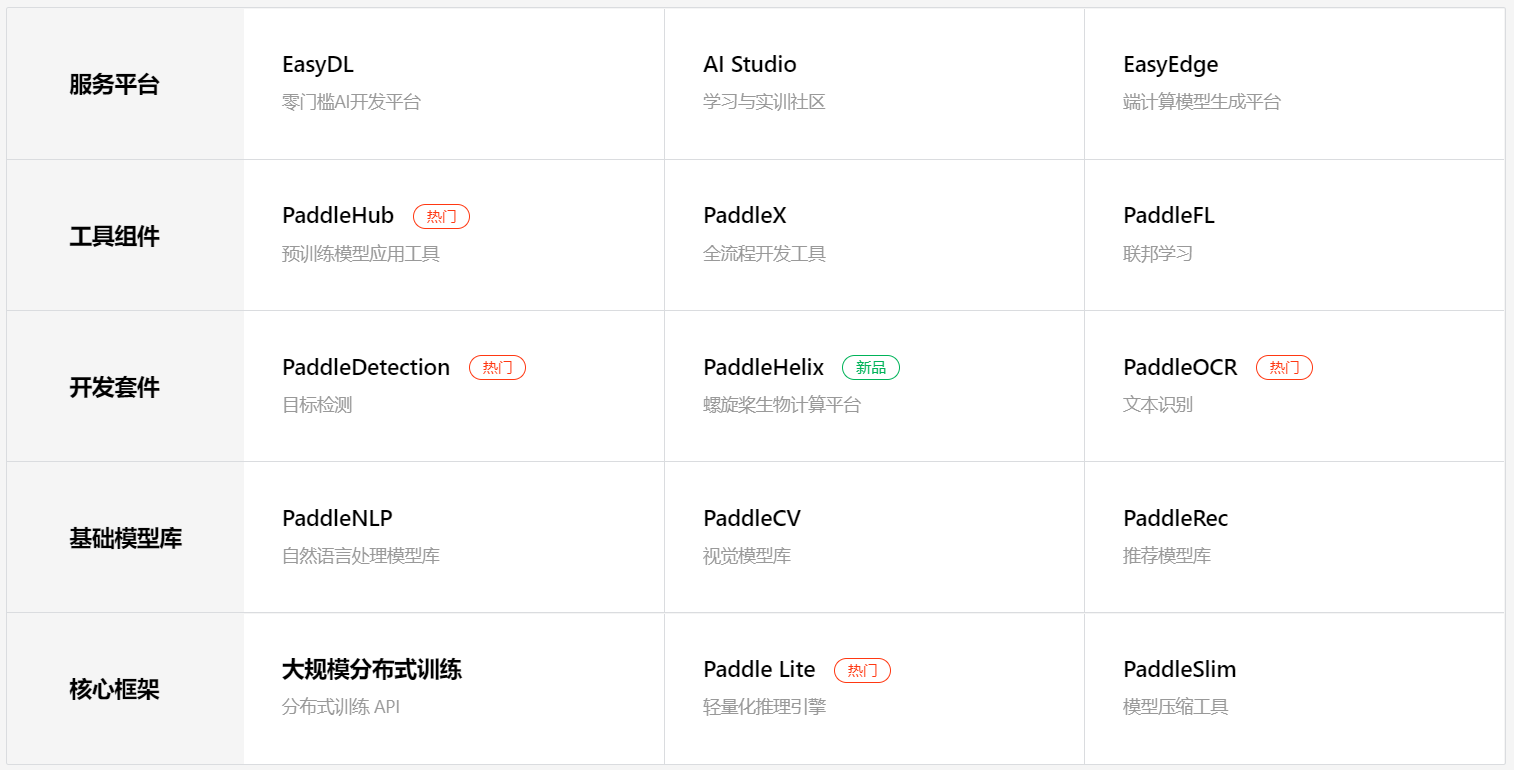Go to the PaddleNLP model library
Image resolution: width=1514 pixels, height=770 pixels.
pyautogui.click(x=337, y=519)
